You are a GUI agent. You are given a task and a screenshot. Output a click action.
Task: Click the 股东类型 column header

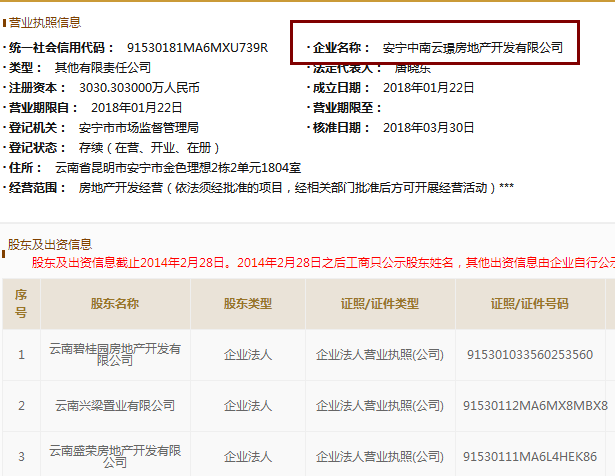pyautogui.click(x=248, y=304)
